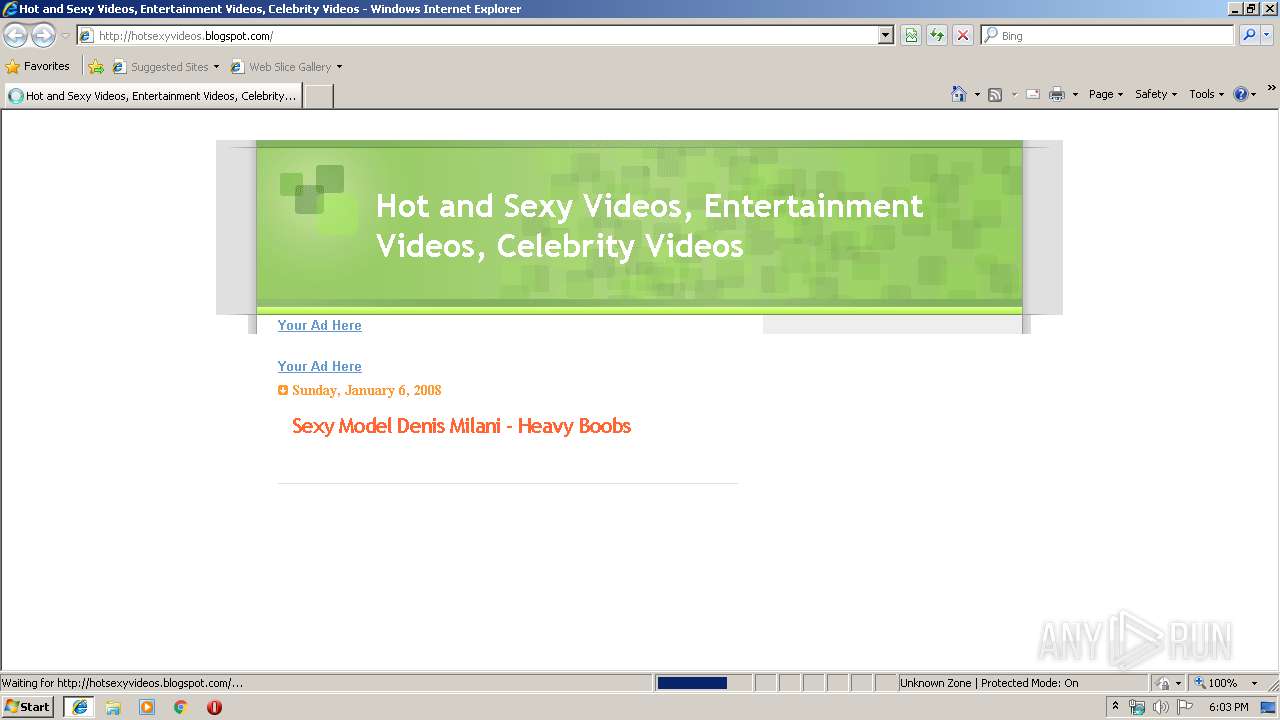Screen dimensions: 1280x720
Task: Click the magnifier Search button
Action: pos(1249,36)
